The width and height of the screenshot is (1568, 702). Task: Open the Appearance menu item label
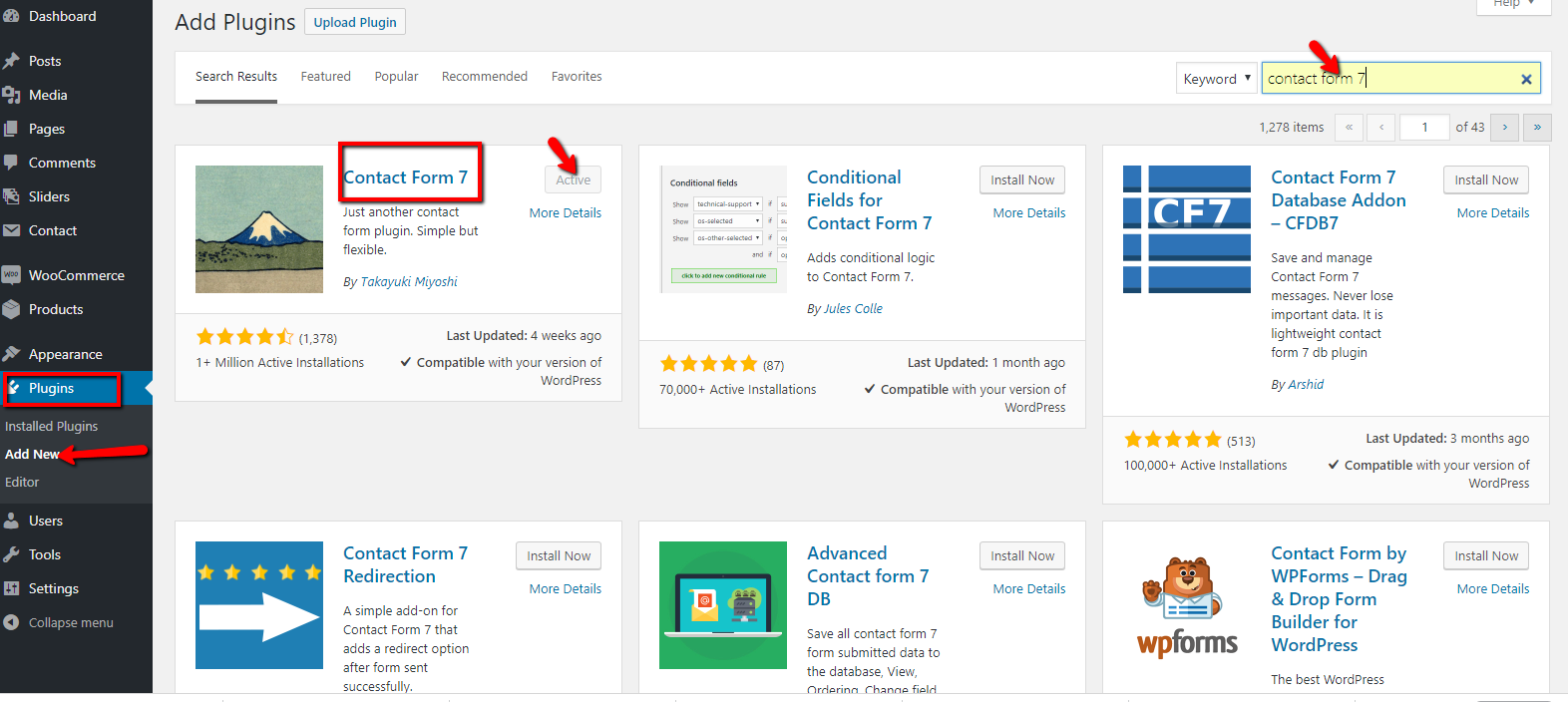[x=66, y=354]
